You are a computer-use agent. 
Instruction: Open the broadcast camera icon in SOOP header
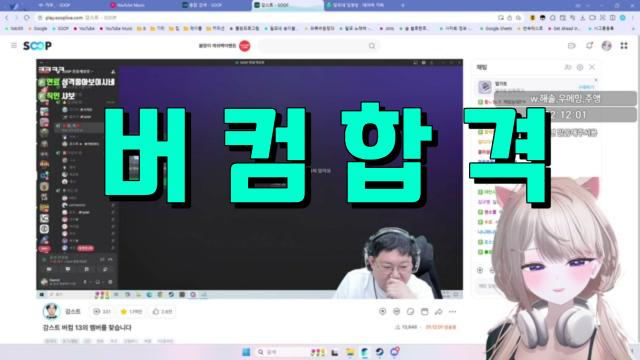[571, 46]
